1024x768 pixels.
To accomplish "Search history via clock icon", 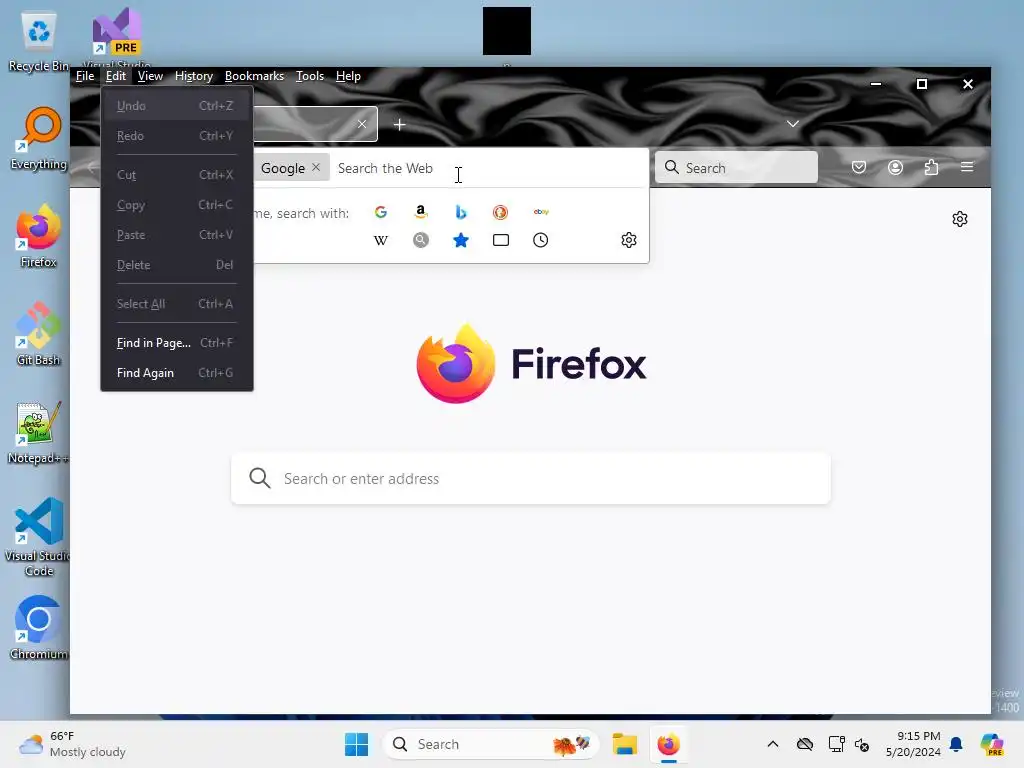I will click(x=541, y=240).
